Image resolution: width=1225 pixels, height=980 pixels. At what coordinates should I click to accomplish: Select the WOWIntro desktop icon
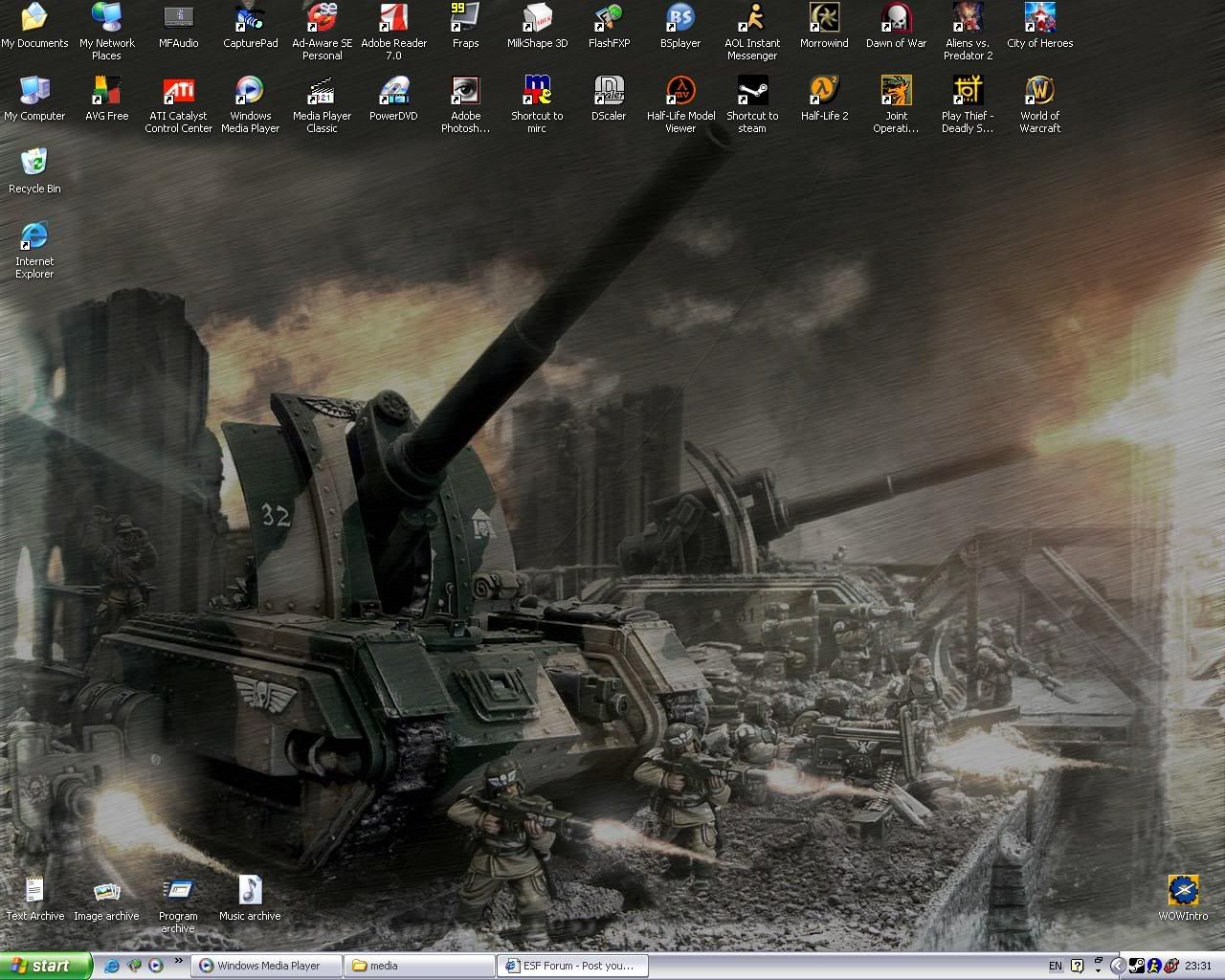coord(1183,899)
